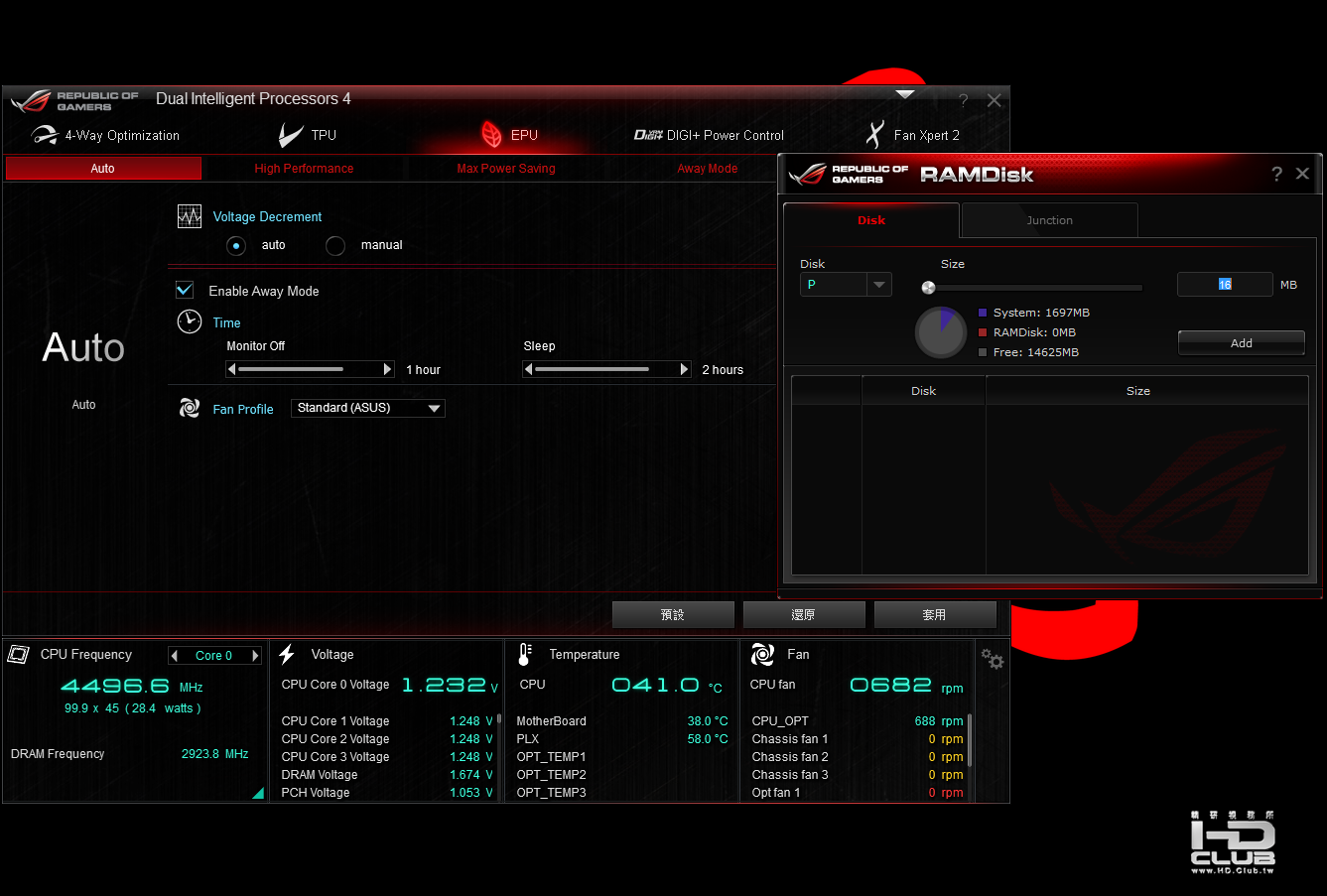1327x896 pixels.
Task: Click Core 0 selector label
Action: (213, 656)
